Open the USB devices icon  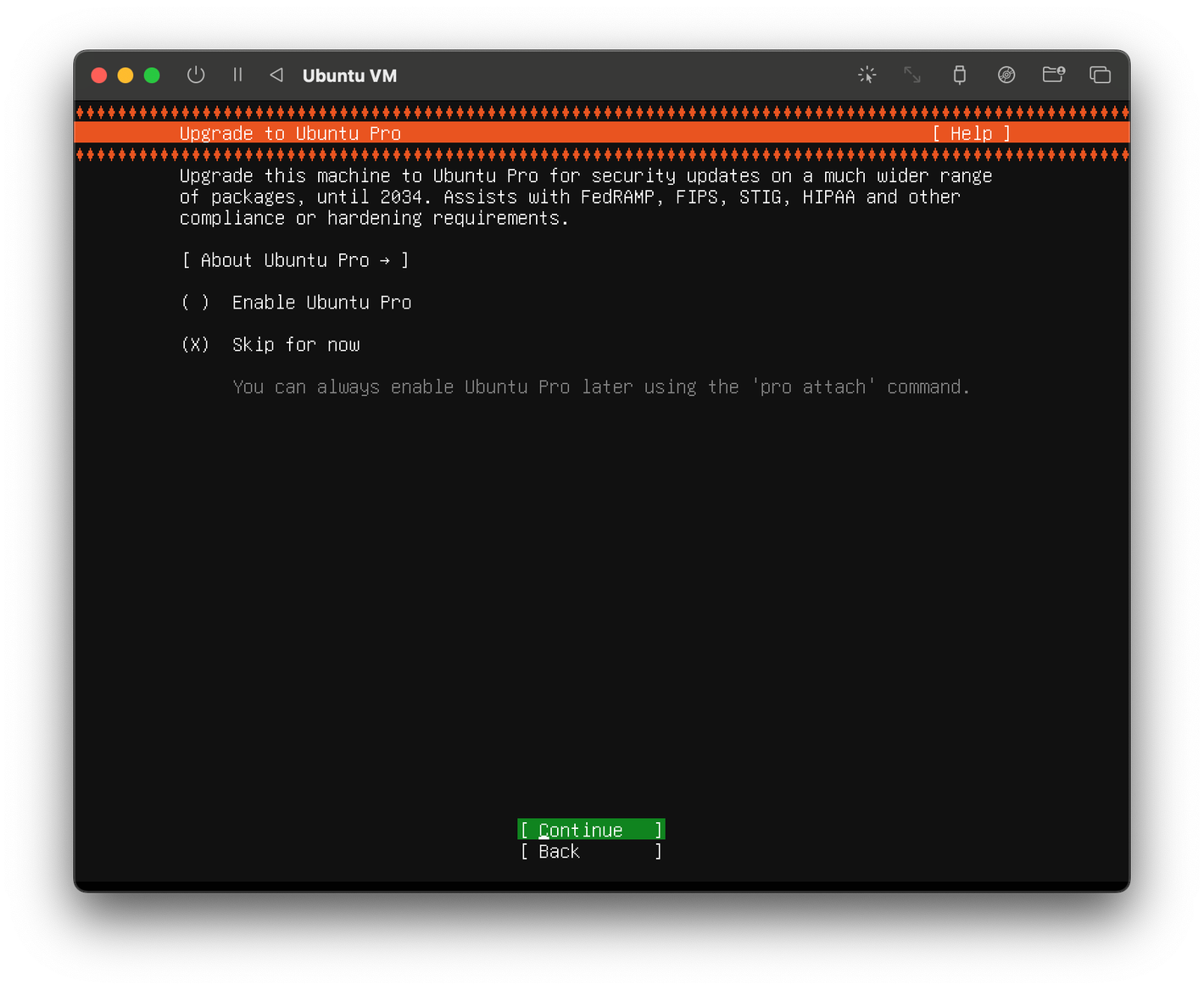point(960,75)
